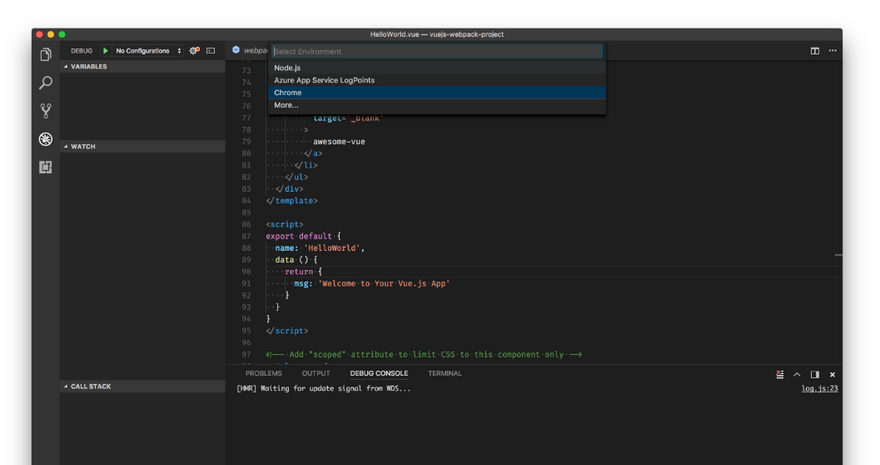Toggle the panel position icon

(x=815, y=374)
